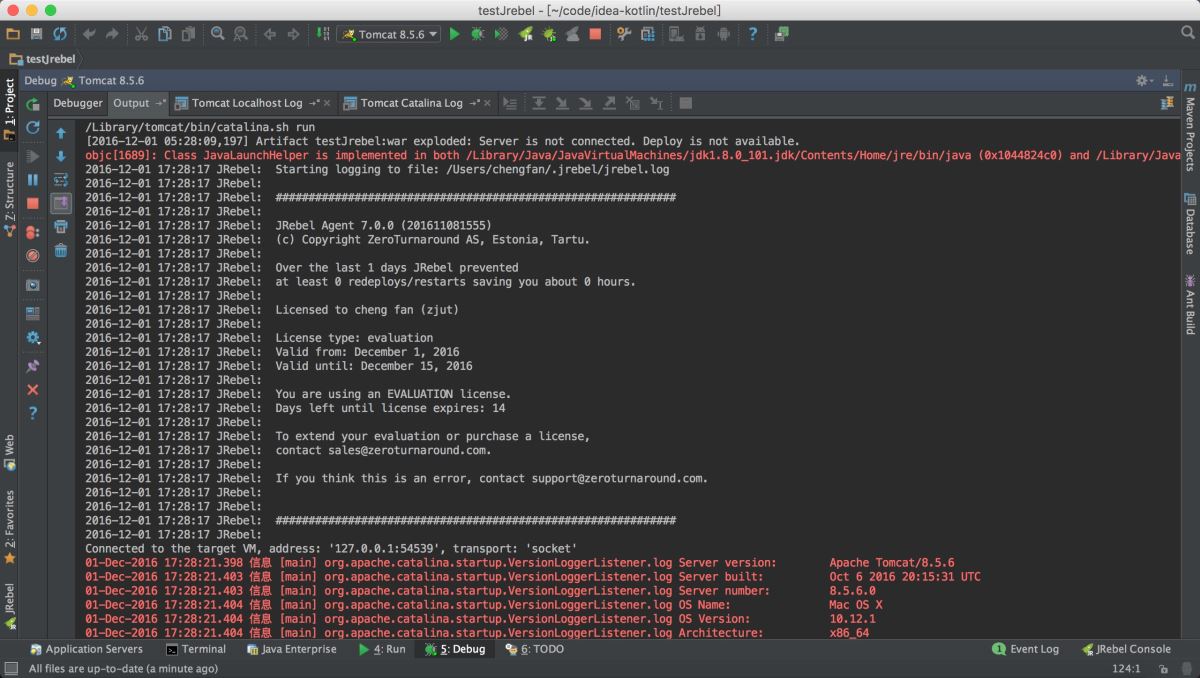1200x678 pixels.
Task: Open Help with the question mark in top toolbar
Action: point(752,34)
